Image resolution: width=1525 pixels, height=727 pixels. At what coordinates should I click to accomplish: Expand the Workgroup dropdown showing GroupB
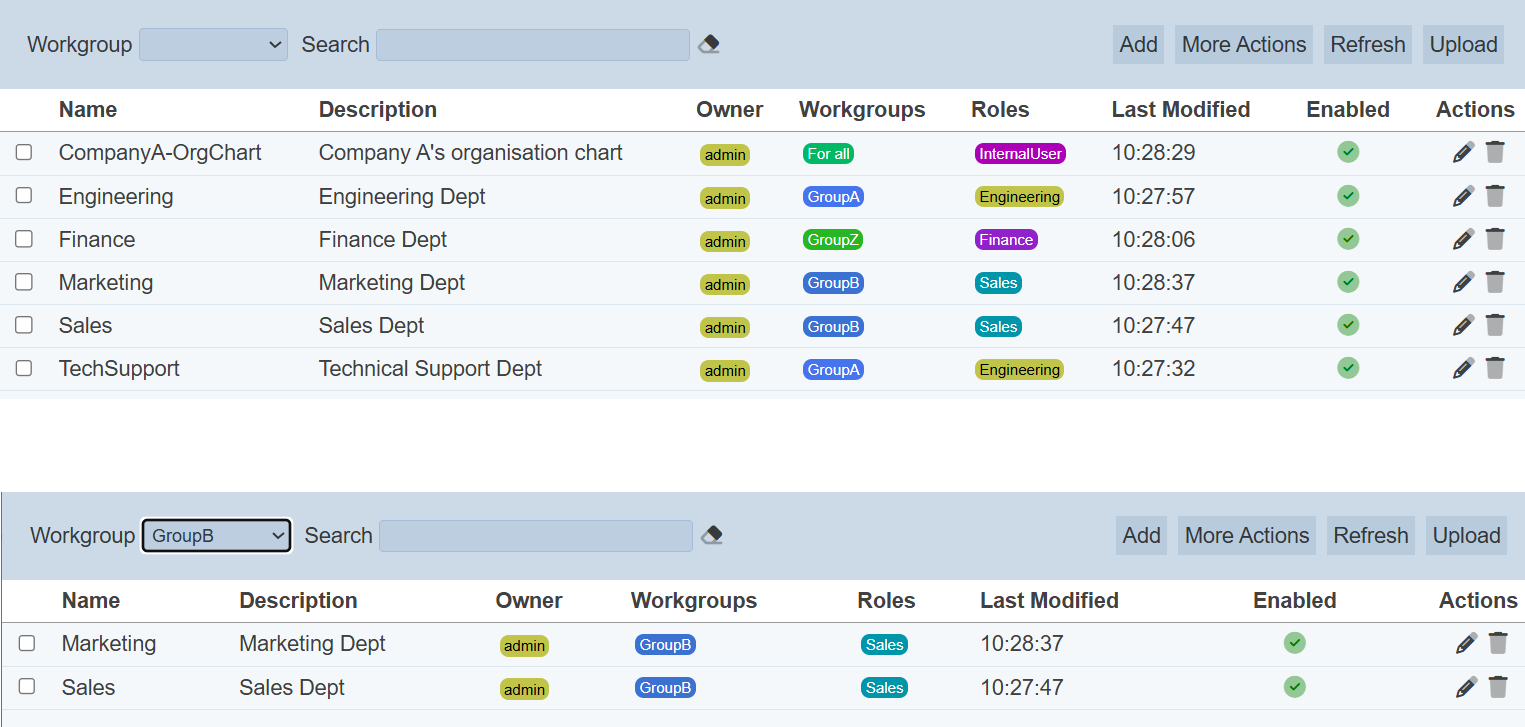(216, 536)
